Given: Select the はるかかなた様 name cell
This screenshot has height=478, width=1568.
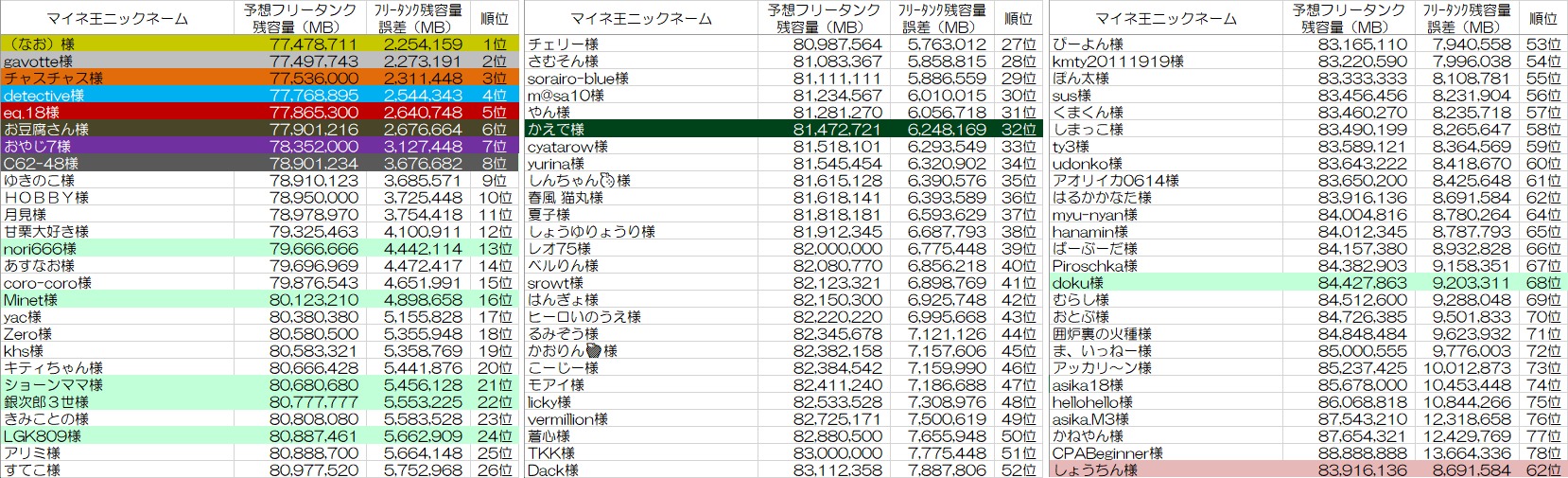Looking at the screenshot, I should click(x=1165, y=198).
